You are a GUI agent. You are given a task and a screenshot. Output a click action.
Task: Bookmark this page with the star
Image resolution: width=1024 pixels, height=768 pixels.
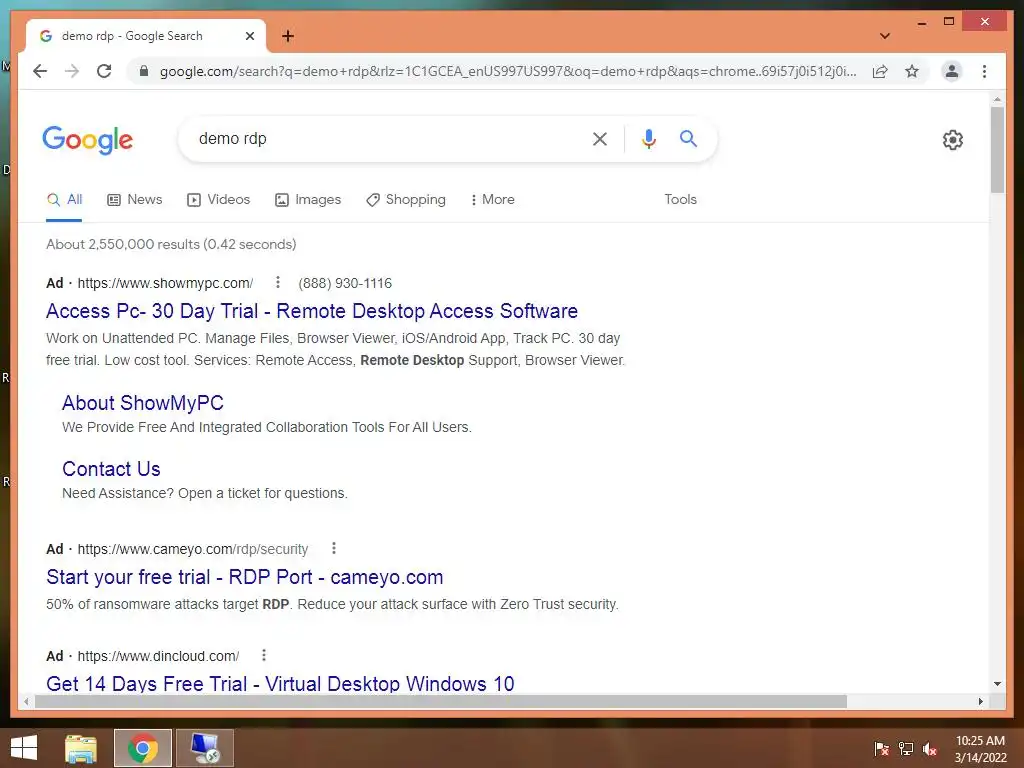(x=912, y=71)
